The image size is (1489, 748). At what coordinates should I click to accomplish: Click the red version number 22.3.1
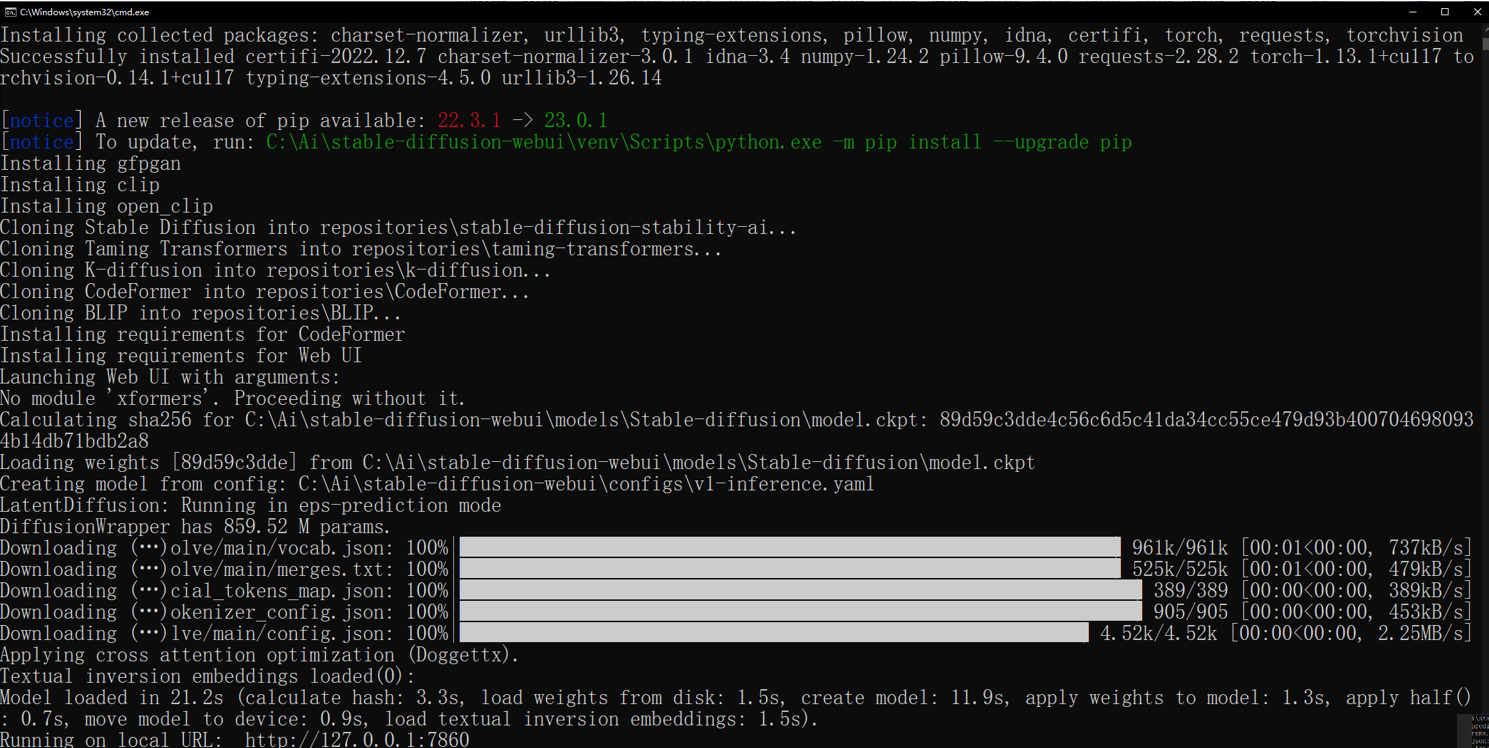[x=469, y=121]
